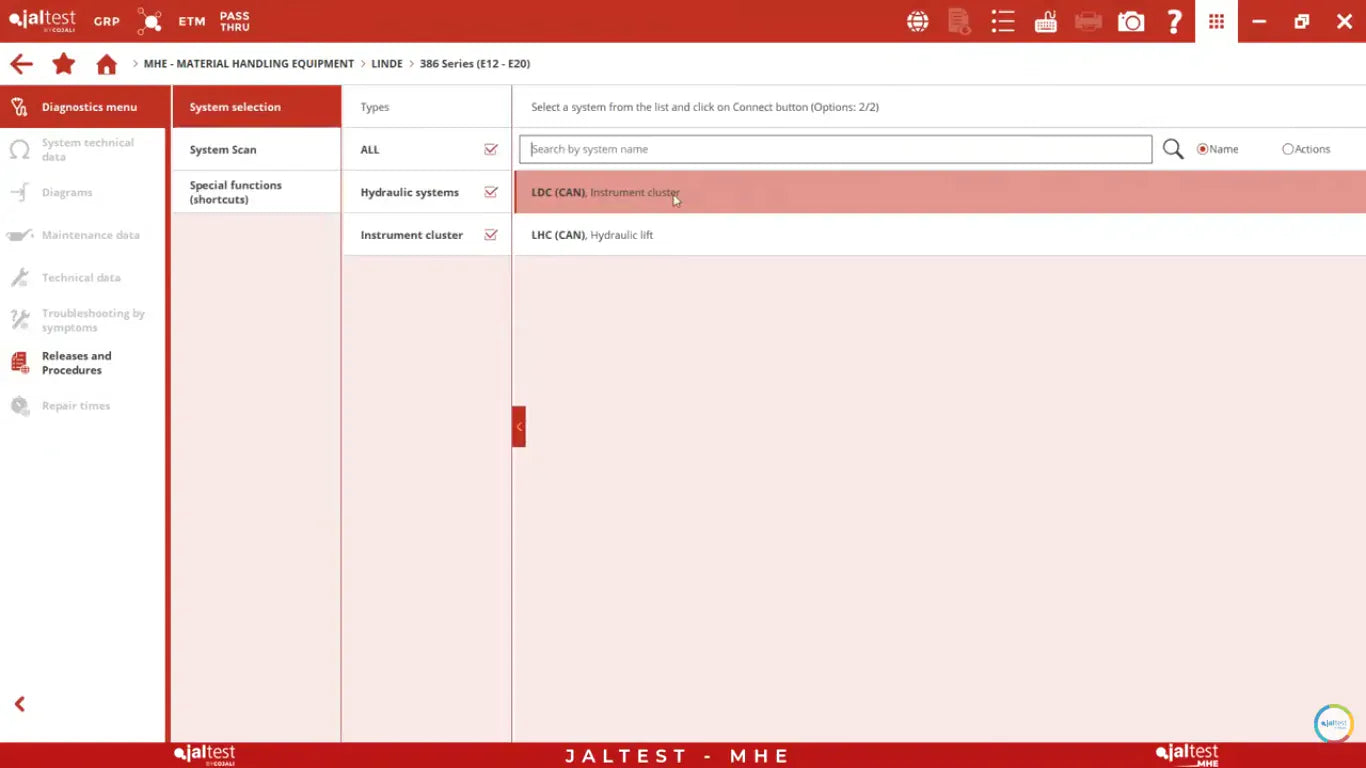Click the ALL types checkbox
Image resolution: width=1366 pixels, height=768 pixels.
490,149
